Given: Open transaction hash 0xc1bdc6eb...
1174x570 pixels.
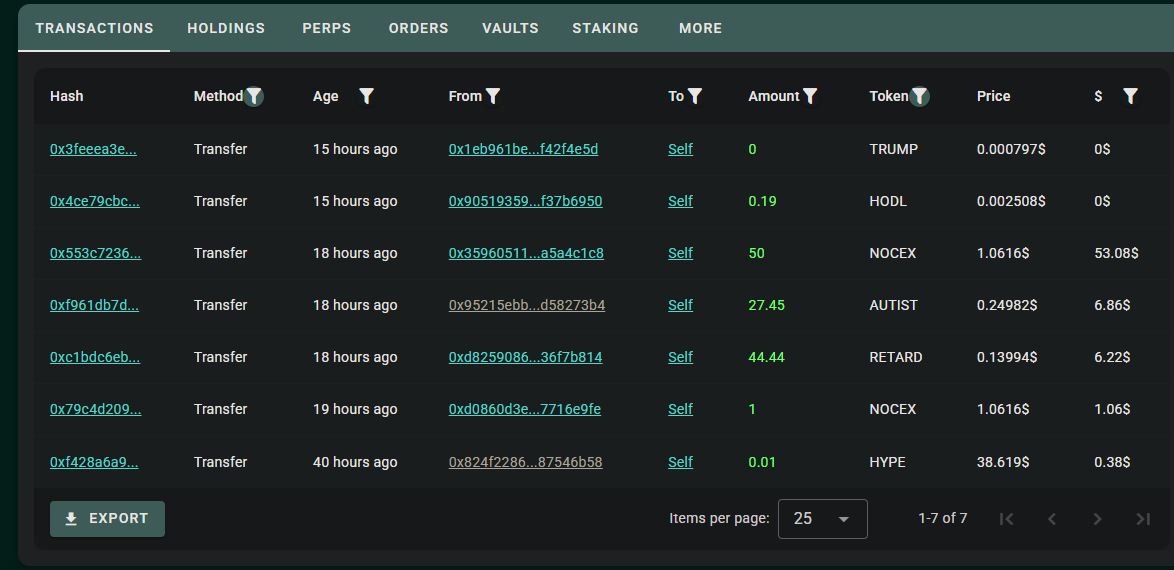Looking at the screenshot, I should 95,357.
